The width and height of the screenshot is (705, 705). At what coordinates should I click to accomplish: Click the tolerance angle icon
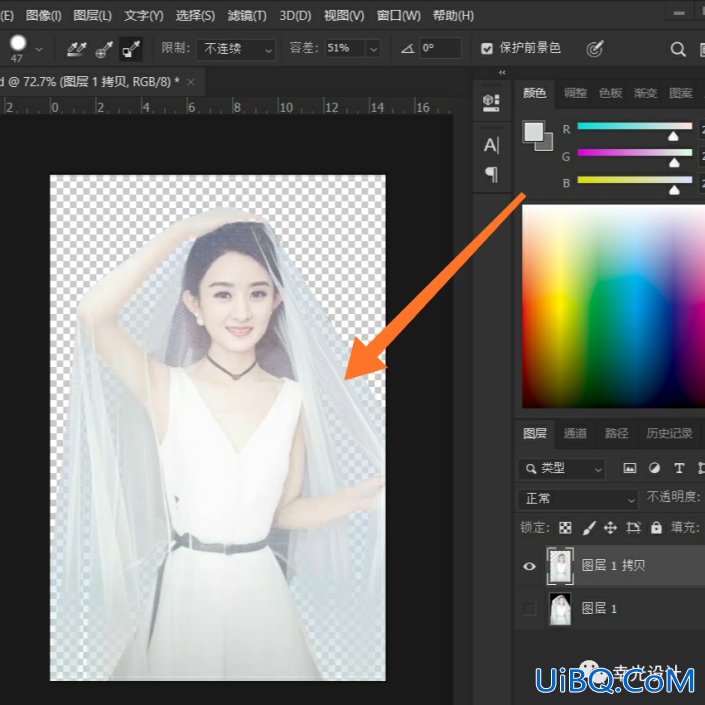407,49
